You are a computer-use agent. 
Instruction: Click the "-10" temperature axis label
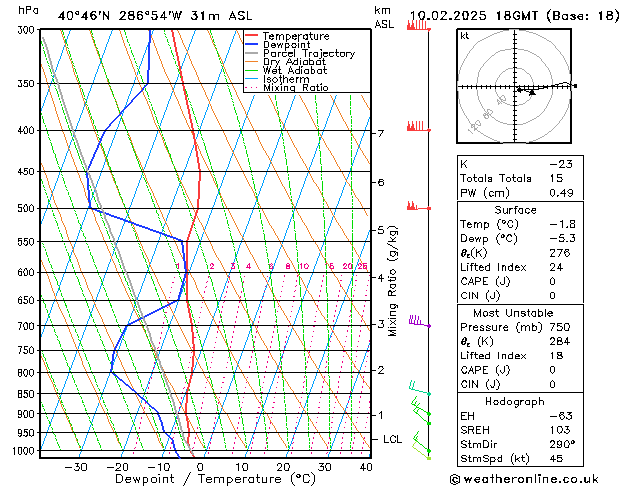(x=159, y=467)
